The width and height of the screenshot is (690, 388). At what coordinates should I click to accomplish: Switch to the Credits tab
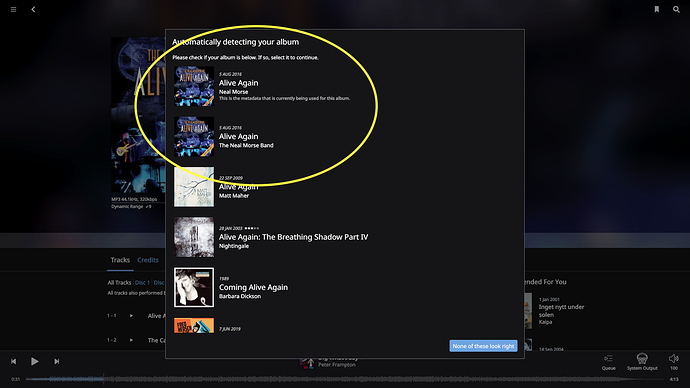pos(148,260)
